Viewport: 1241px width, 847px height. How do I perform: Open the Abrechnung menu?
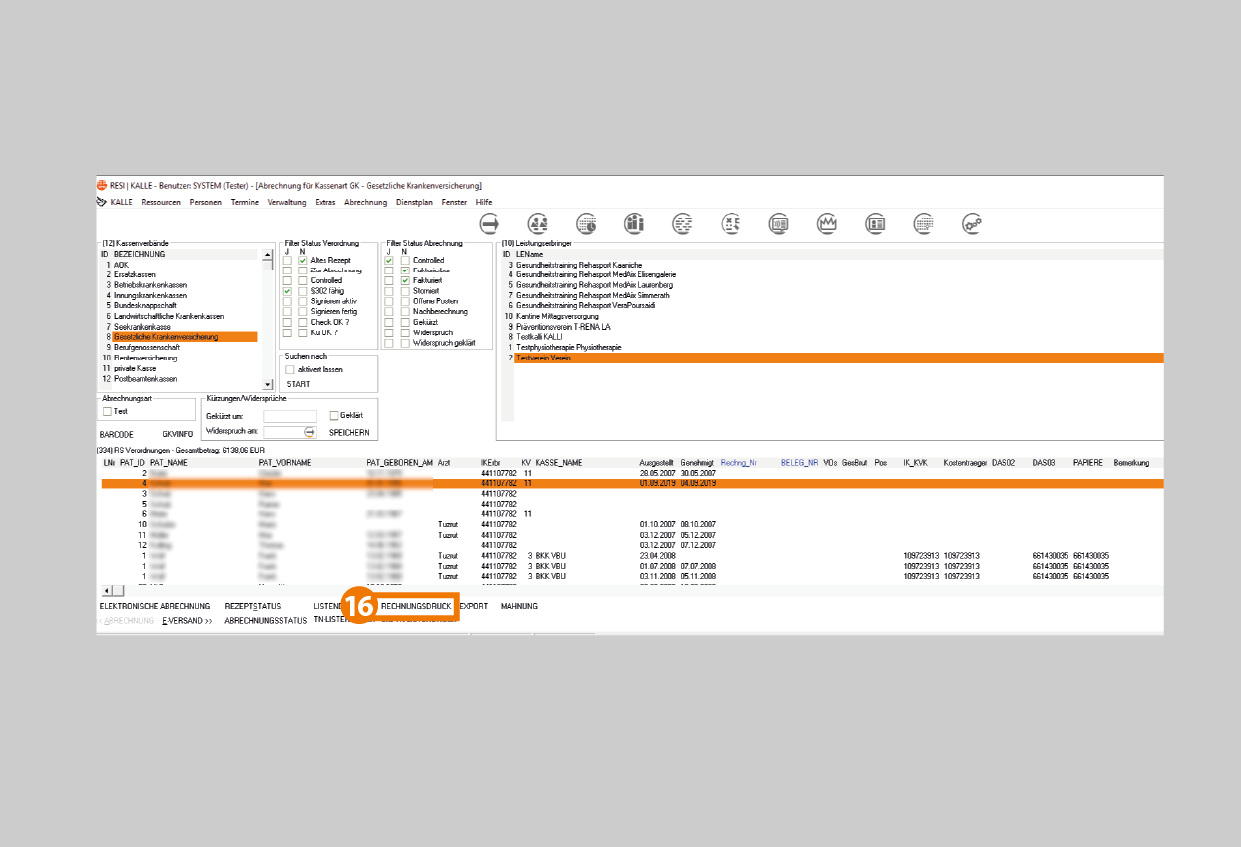365,202
